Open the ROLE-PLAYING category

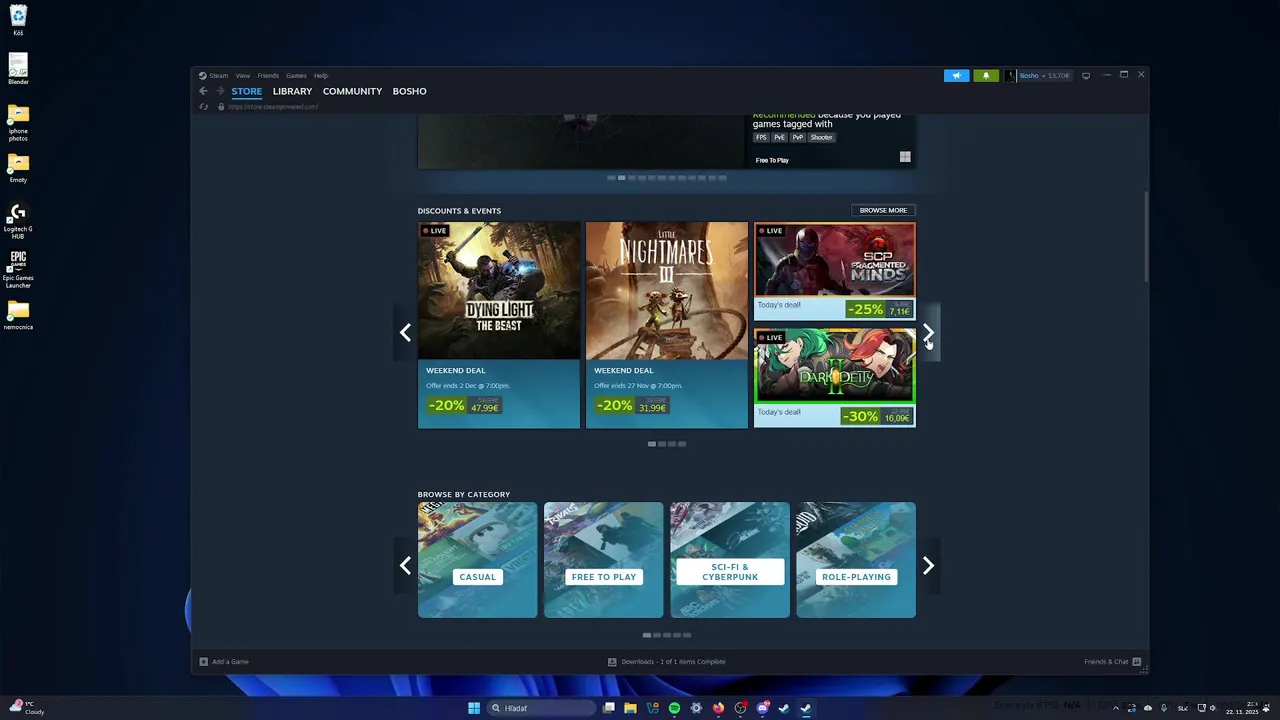point(856,560)
